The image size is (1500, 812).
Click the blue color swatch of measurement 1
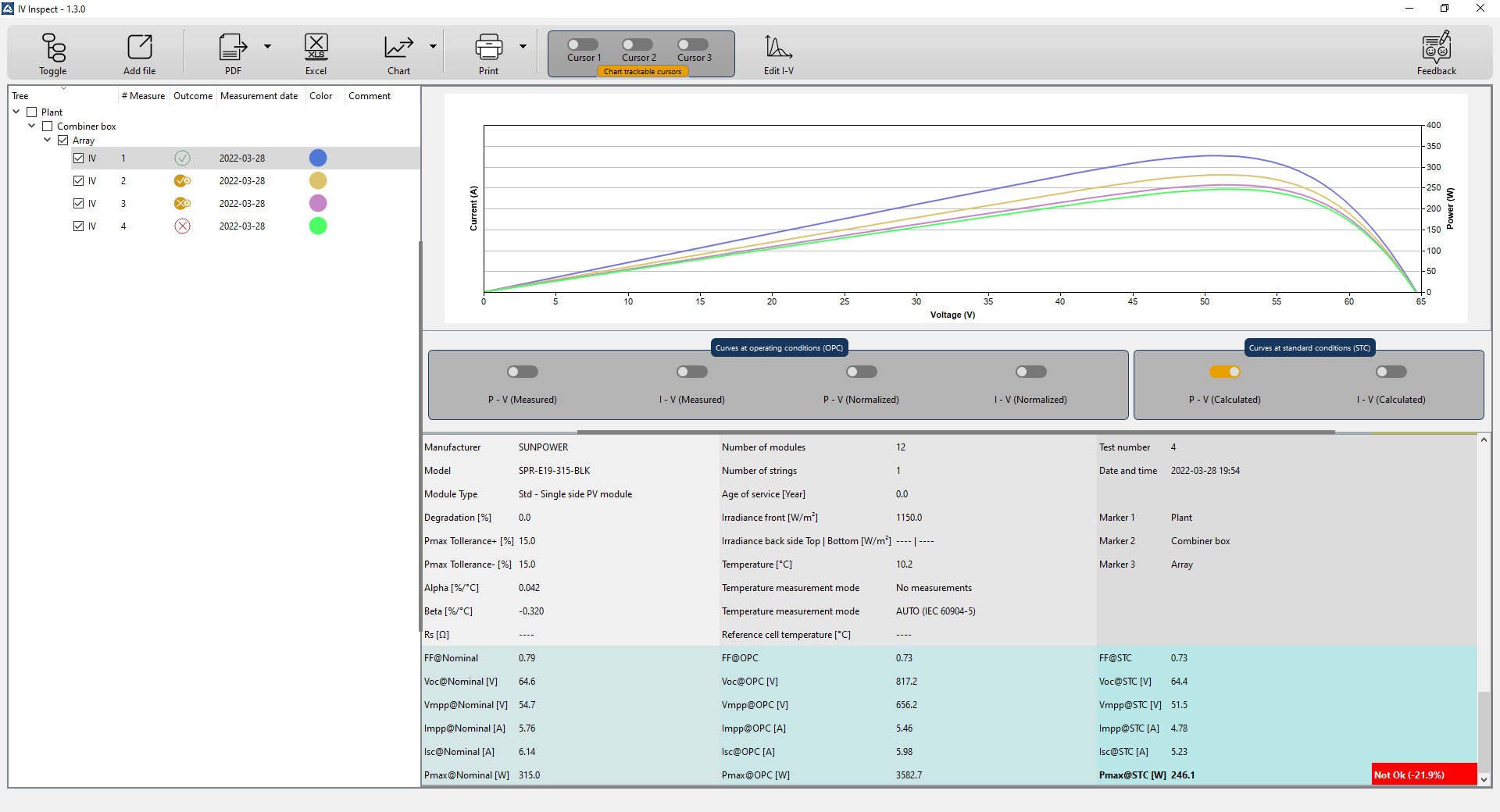(318, 158)
